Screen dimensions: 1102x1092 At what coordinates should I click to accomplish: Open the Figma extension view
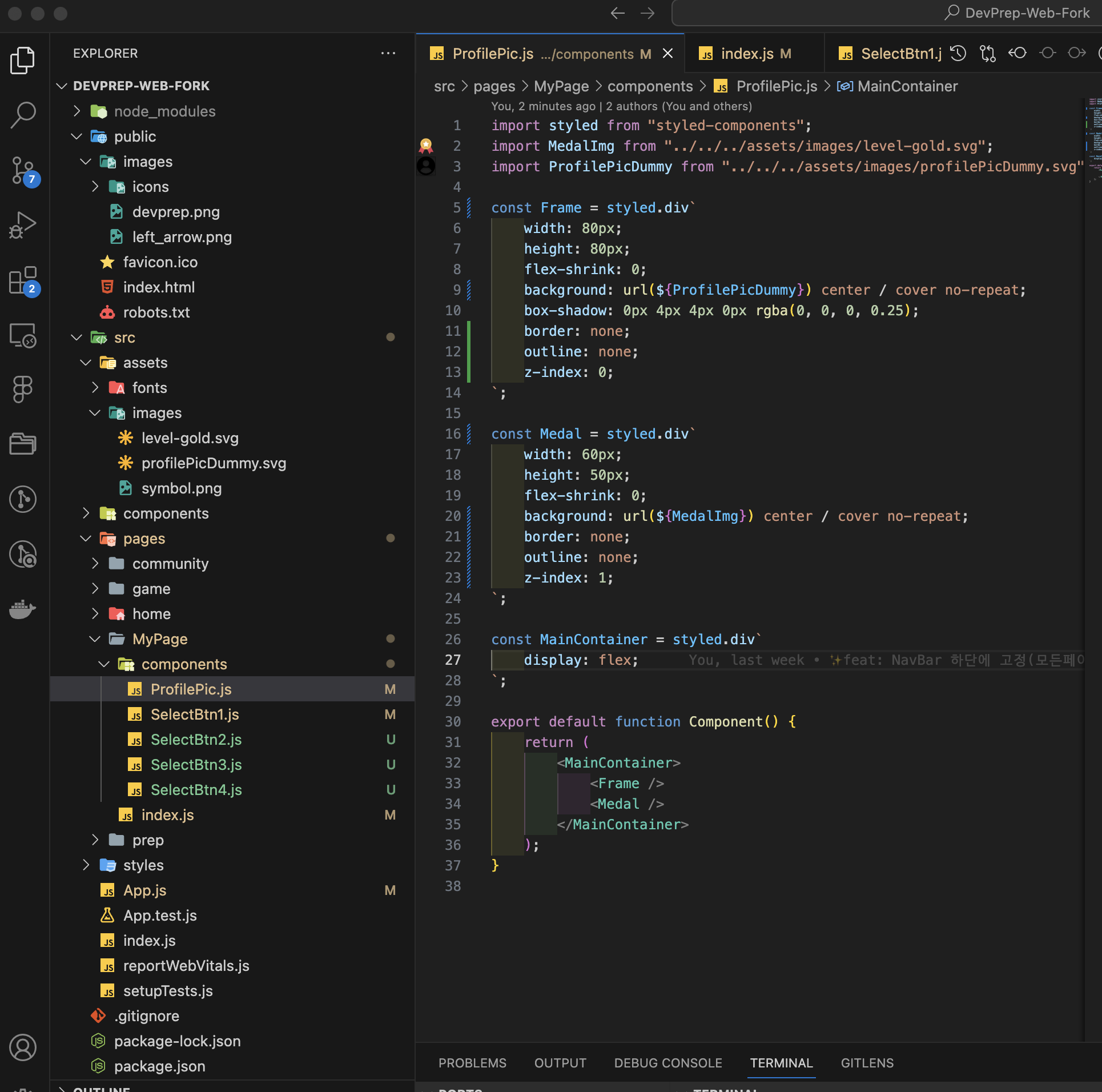23,389
